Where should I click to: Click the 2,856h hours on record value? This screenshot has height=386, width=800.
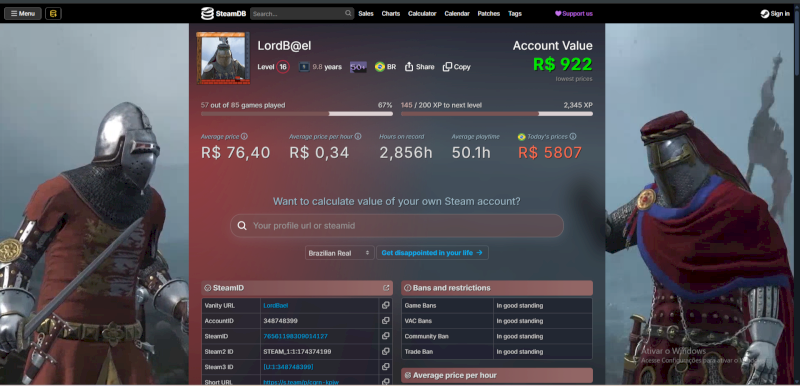tap(406, 152)
